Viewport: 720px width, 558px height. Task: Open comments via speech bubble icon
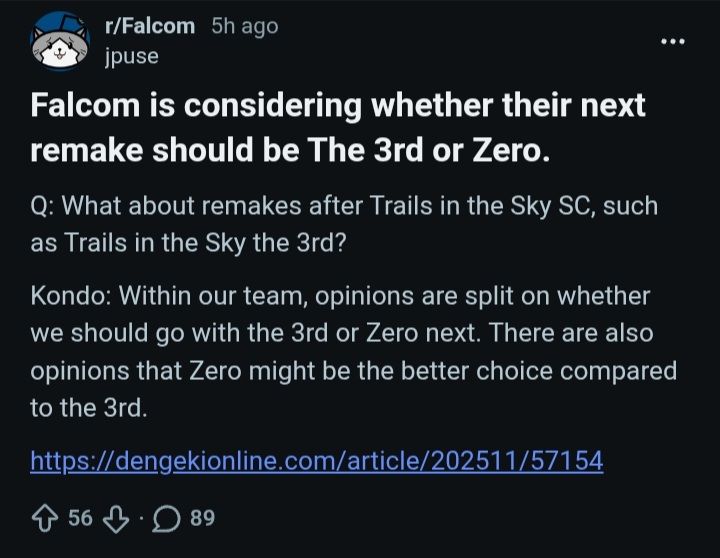click(x=168, y=518)
